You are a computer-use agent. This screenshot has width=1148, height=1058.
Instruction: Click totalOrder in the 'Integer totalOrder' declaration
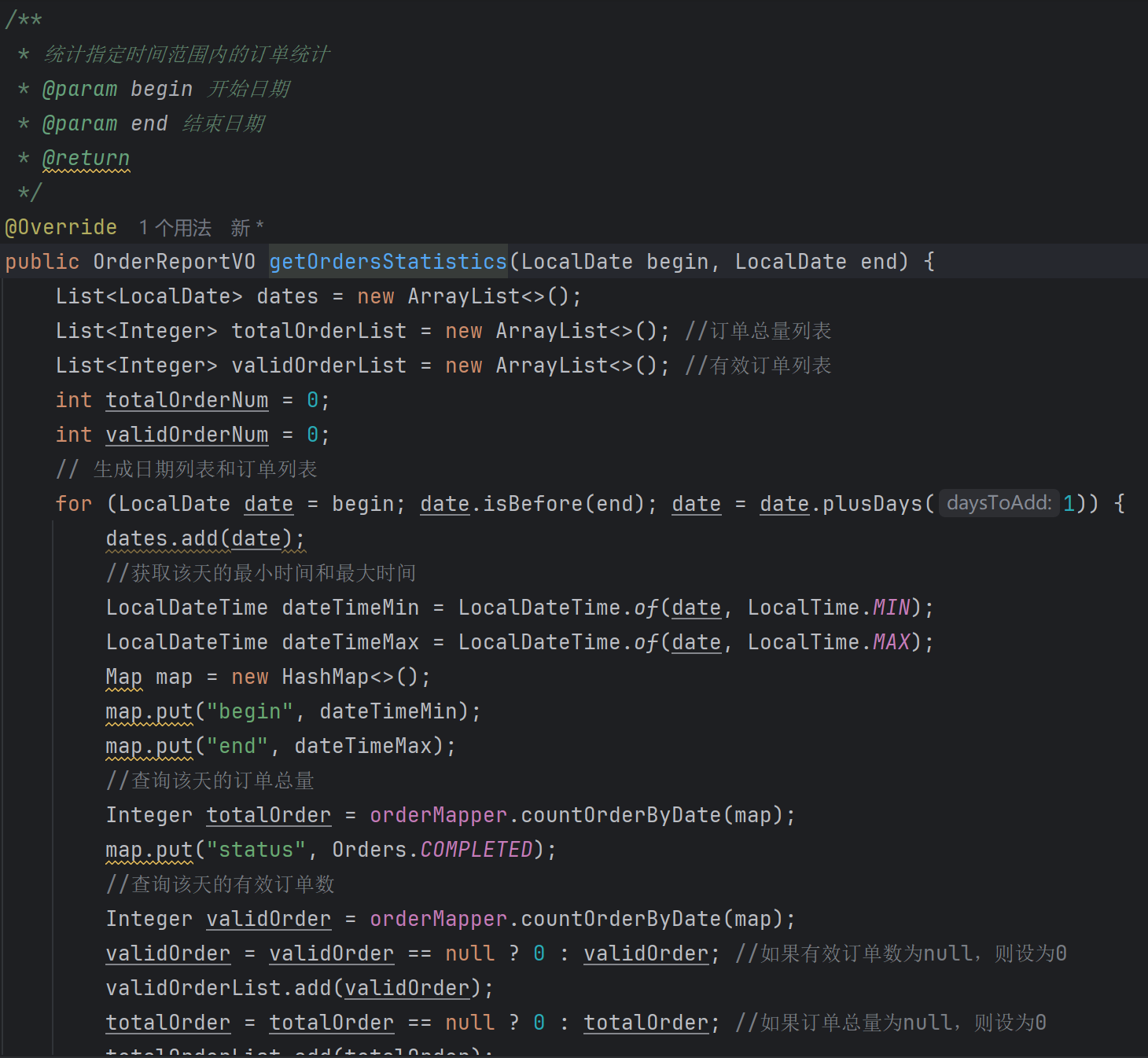click(x=269, y=815)
